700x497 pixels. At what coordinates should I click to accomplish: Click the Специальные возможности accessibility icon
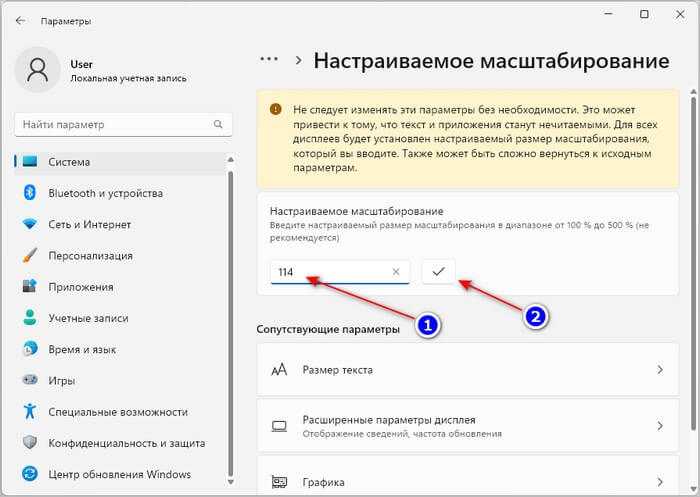30,411
